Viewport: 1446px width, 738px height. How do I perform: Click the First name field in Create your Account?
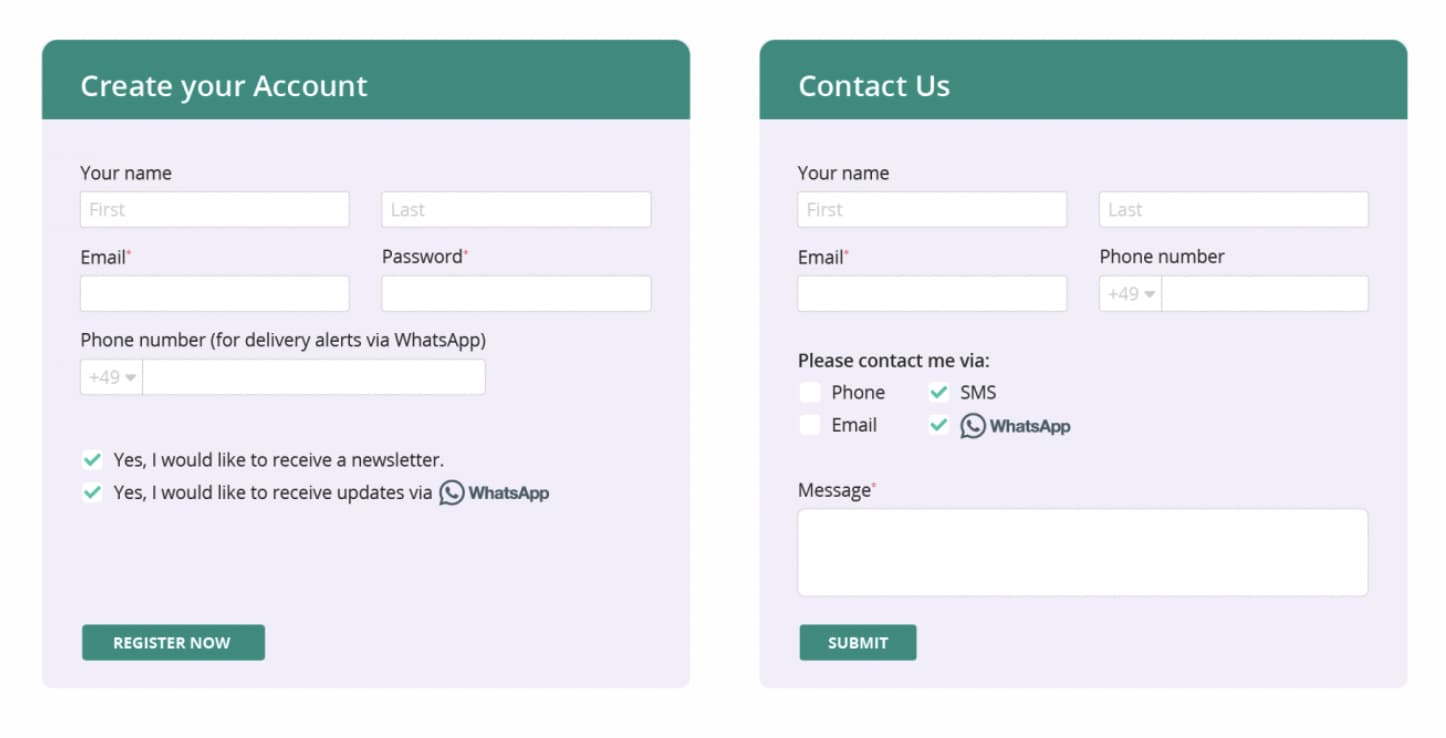point(214,209)
